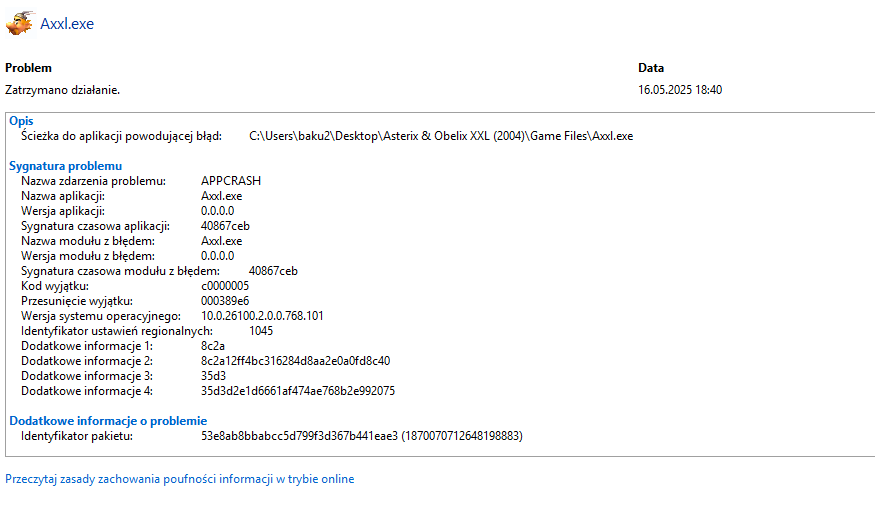Select hash 8c2a12ff4bc316284d8aa2e0a0fd8c40
This screenshot has height=530, width=875.
296,362
